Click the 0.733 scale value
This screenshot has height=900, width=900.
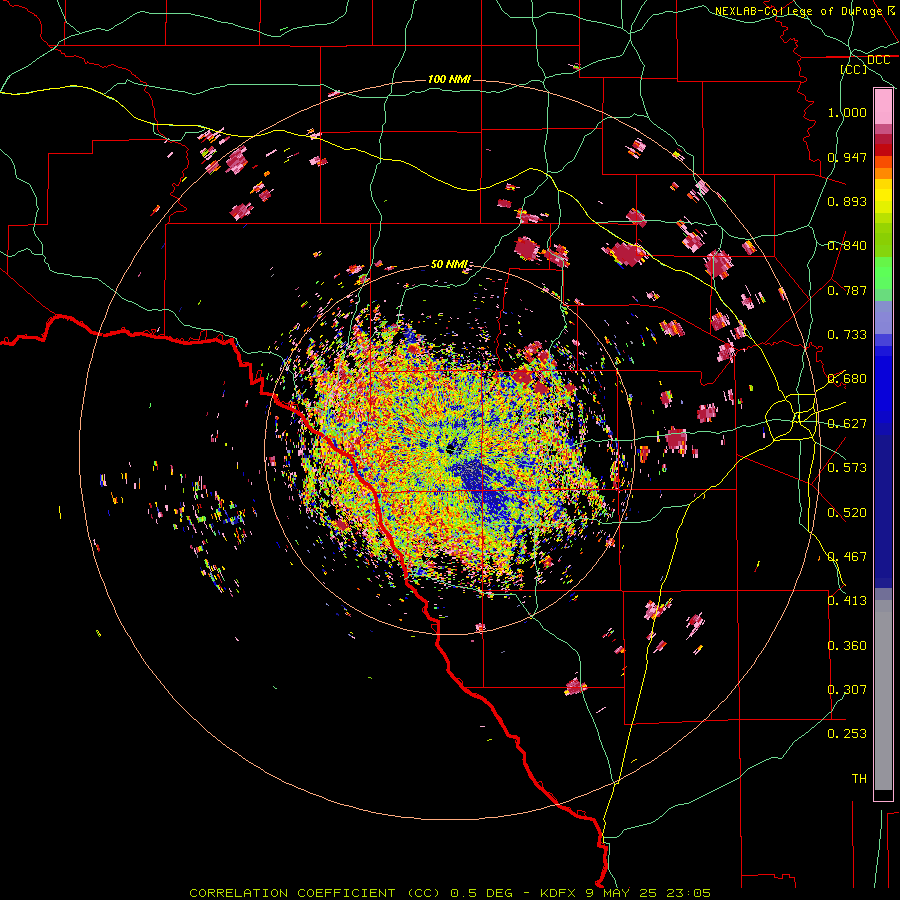(847, 335)
